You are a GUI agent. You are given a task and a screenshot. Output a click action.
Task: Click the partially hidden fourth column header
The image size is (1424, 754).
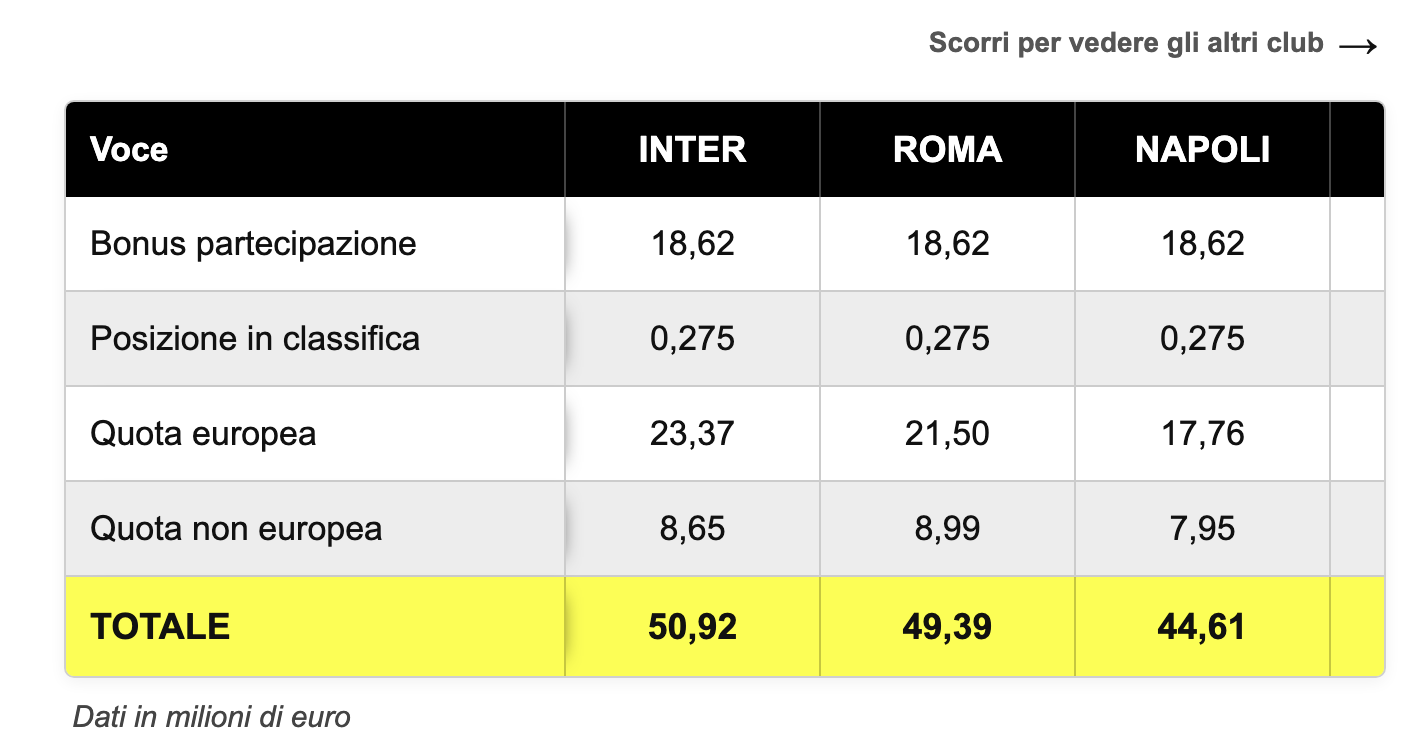point(1357,150)
